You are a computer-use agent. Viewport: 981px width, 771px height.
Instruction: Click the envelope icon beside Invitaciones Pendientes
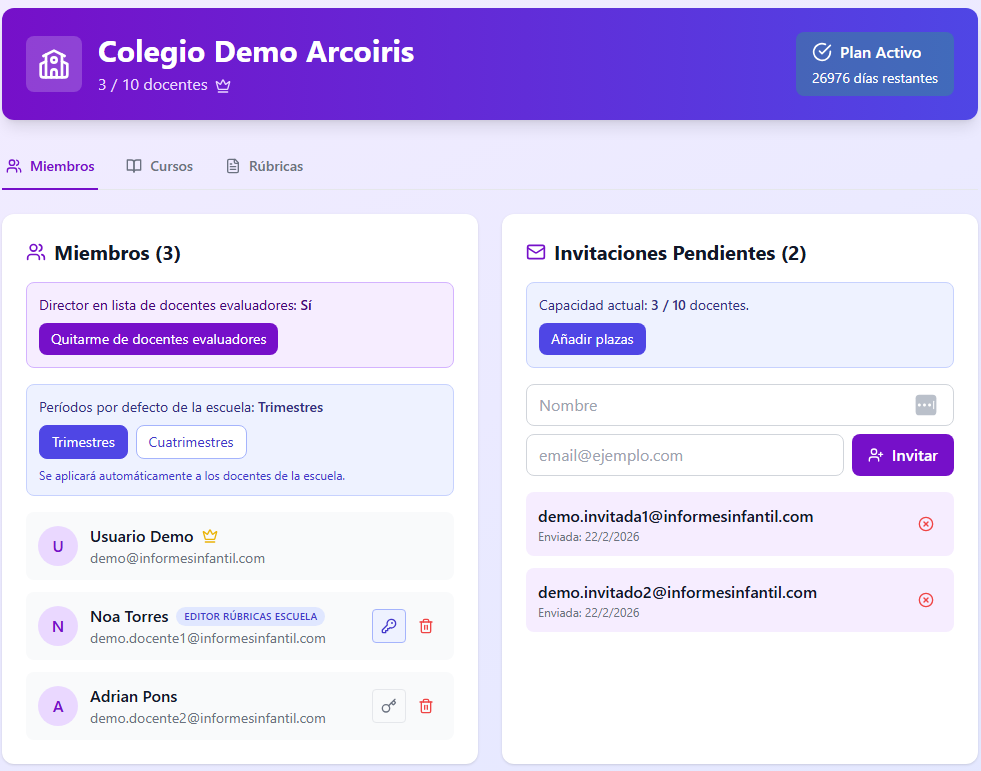pos(537,252)
